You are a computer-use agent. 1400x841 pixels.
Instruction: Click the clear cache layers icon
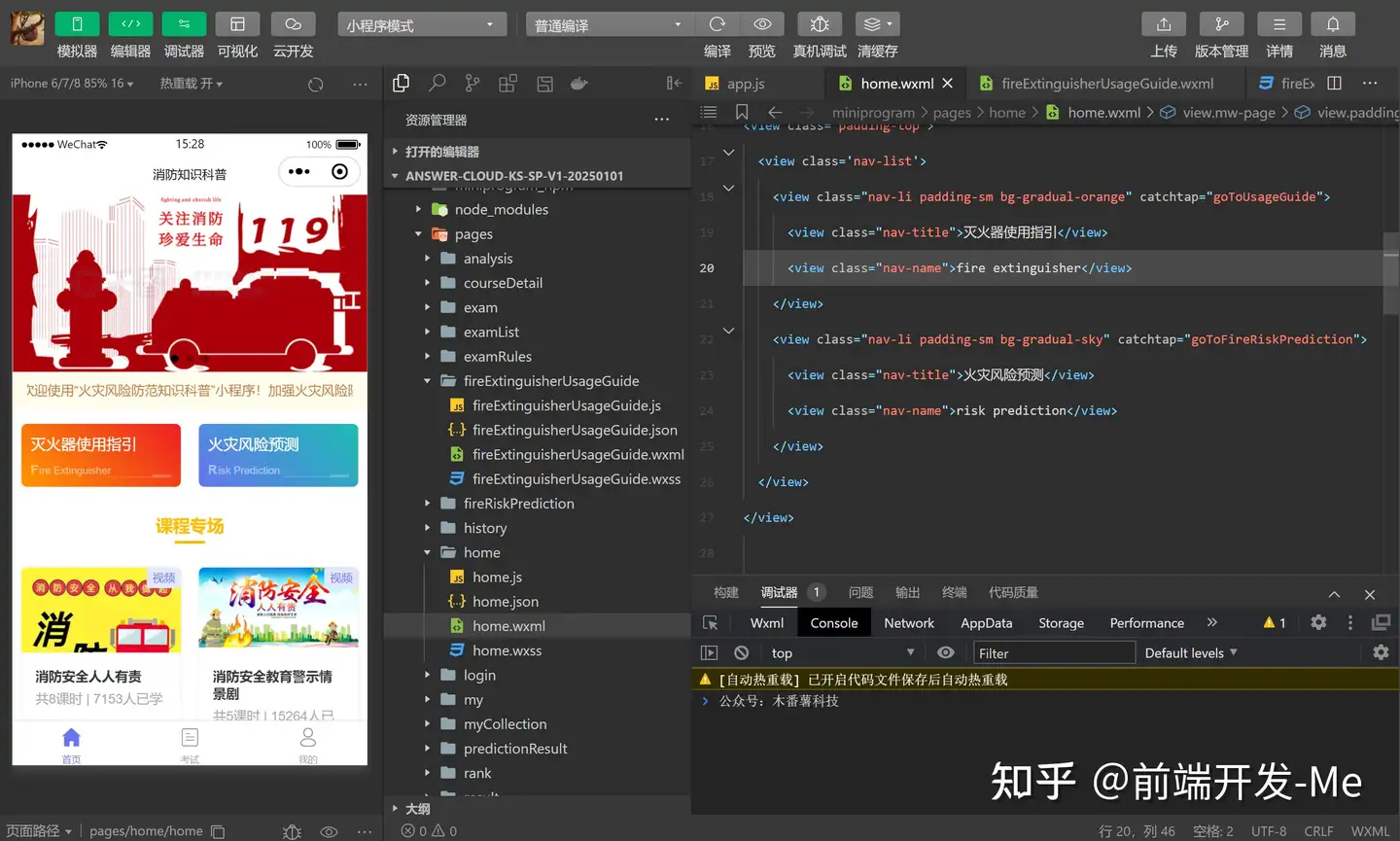coord(877,24)
